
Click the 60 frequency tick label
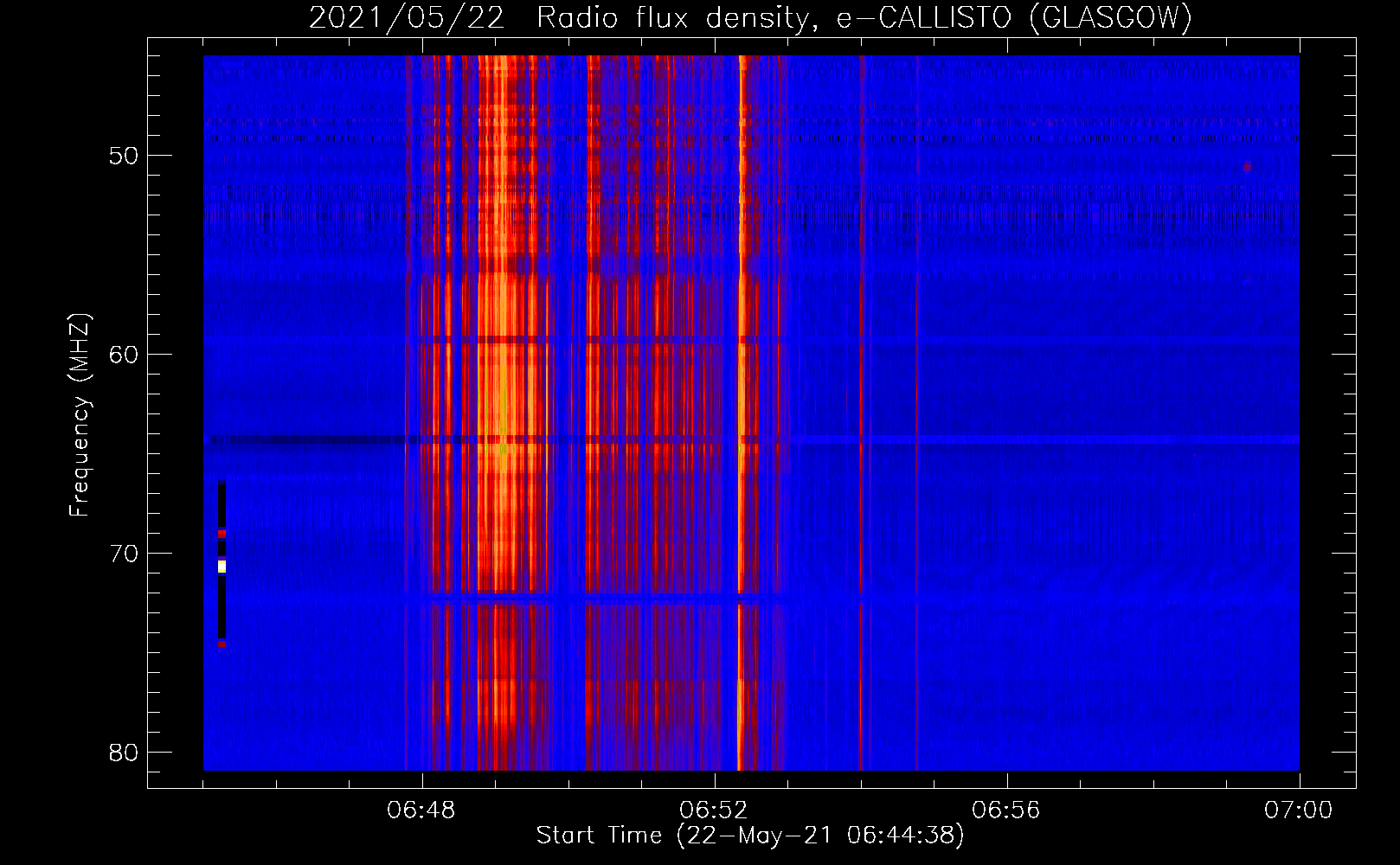(124, 355)
